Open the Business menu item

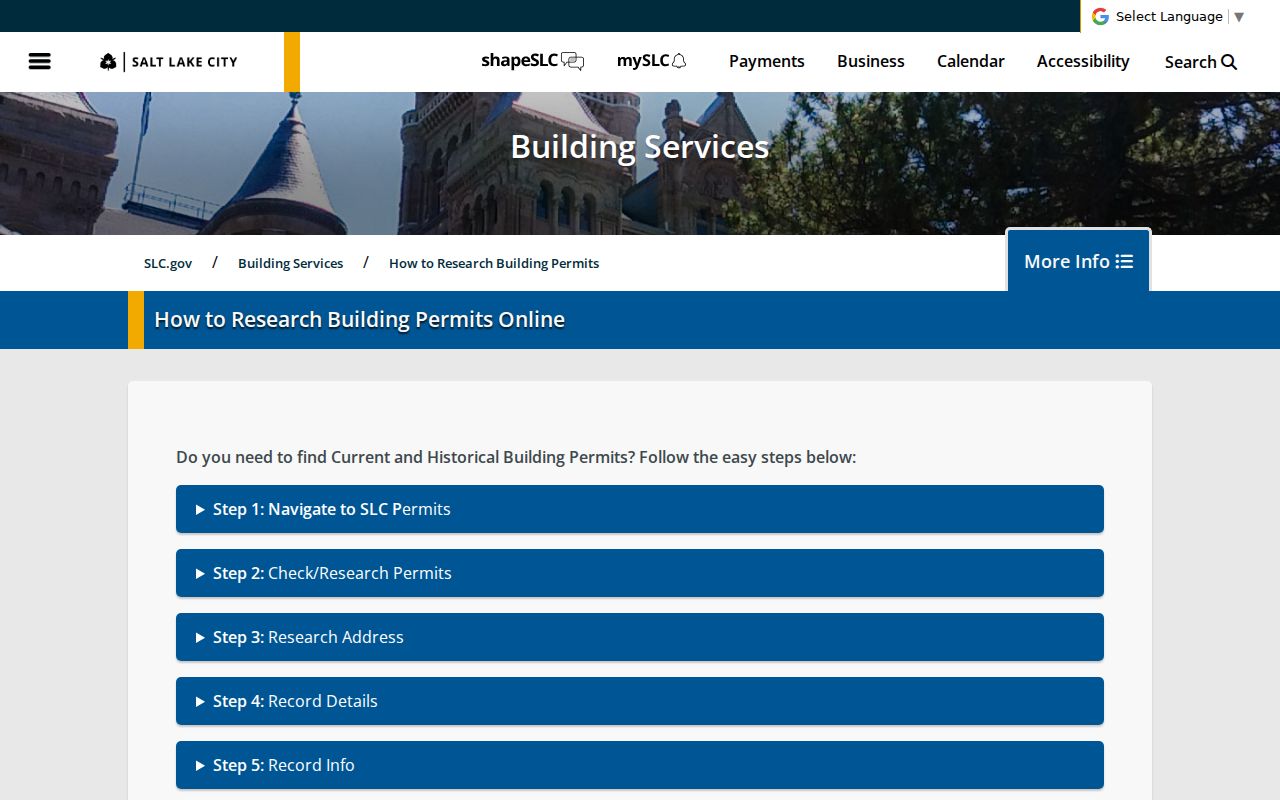point(870,61)
